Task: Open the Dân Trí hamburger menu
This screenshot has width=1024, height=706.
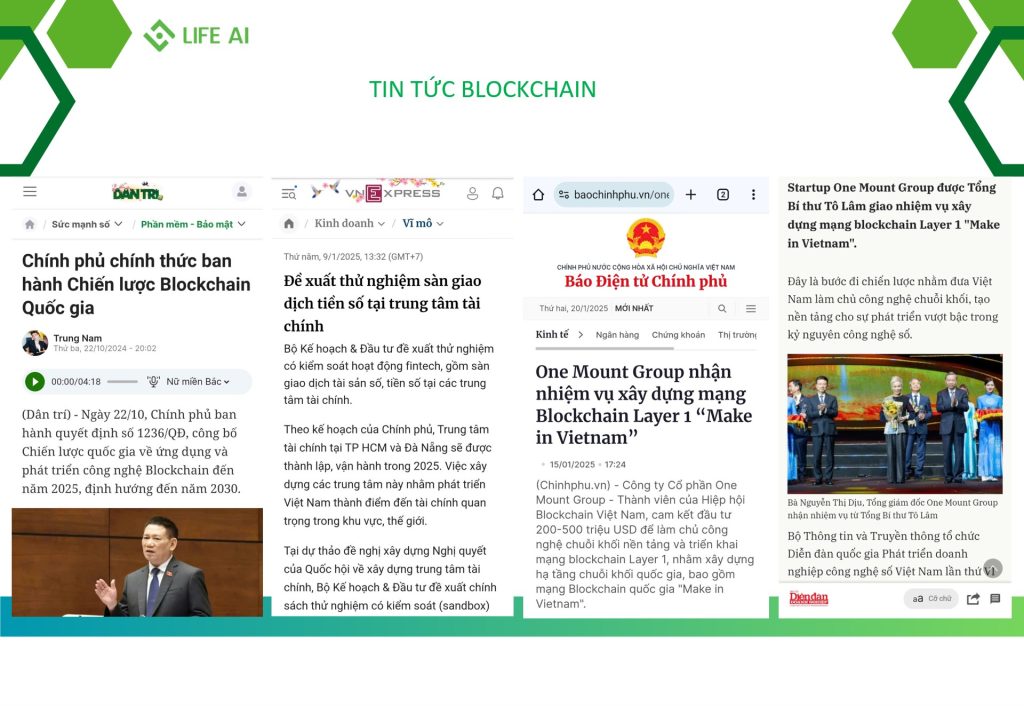Action: click(x=30, y=192)
